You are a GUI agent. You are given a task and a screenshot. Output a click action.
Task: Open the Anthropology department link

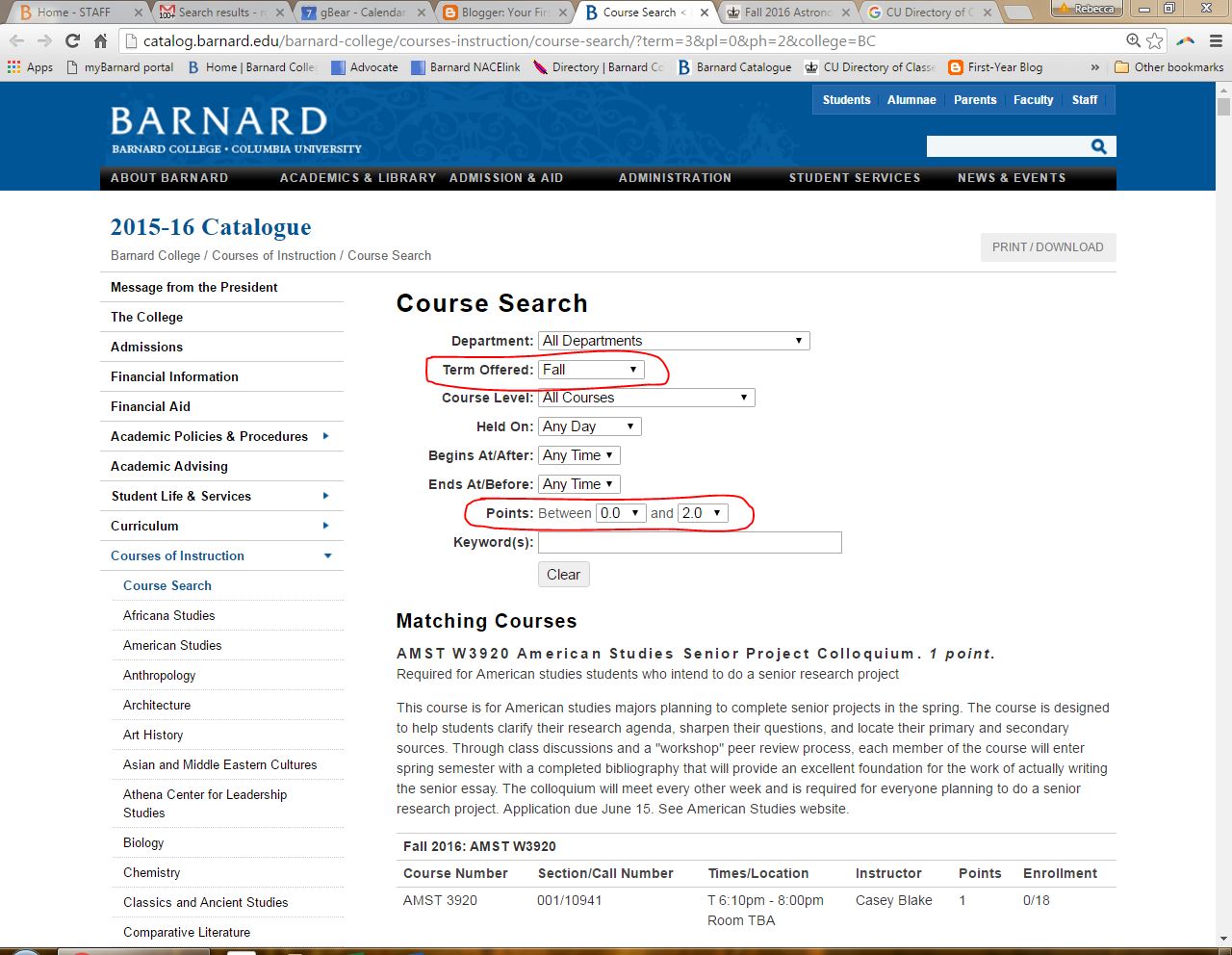159,675
